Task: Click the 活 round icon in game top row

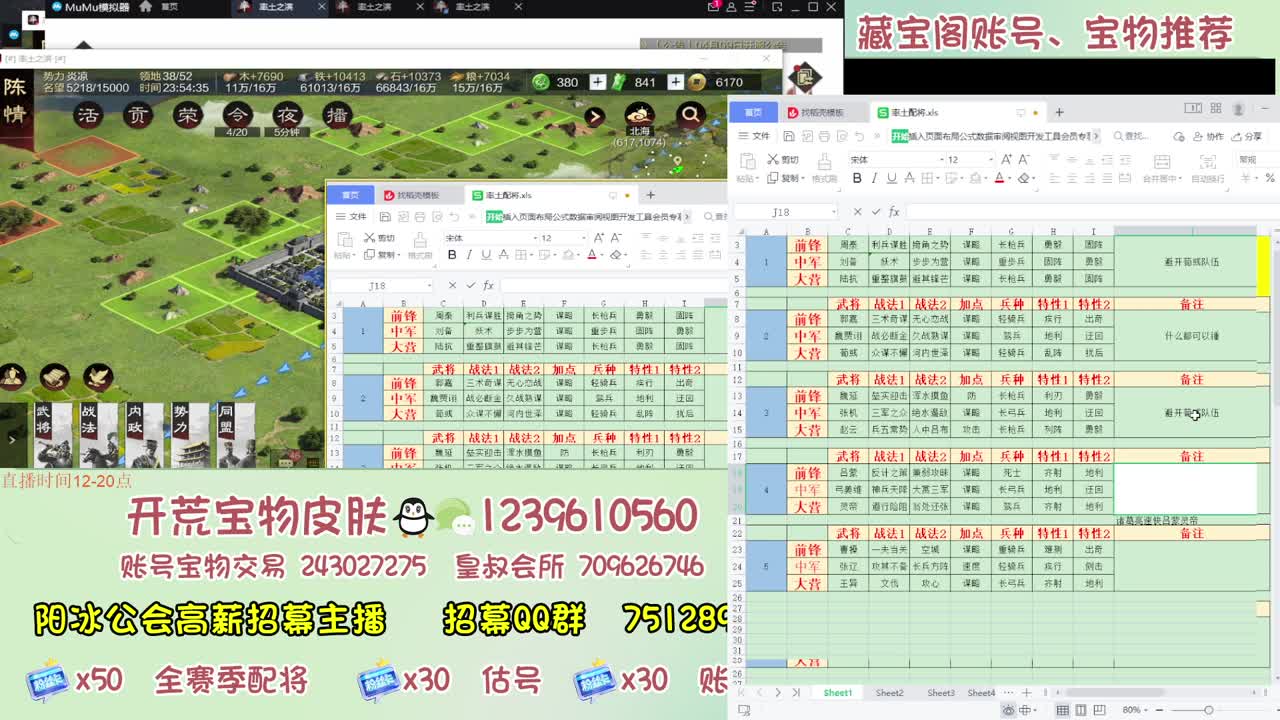Action: (x=90, y=116)
